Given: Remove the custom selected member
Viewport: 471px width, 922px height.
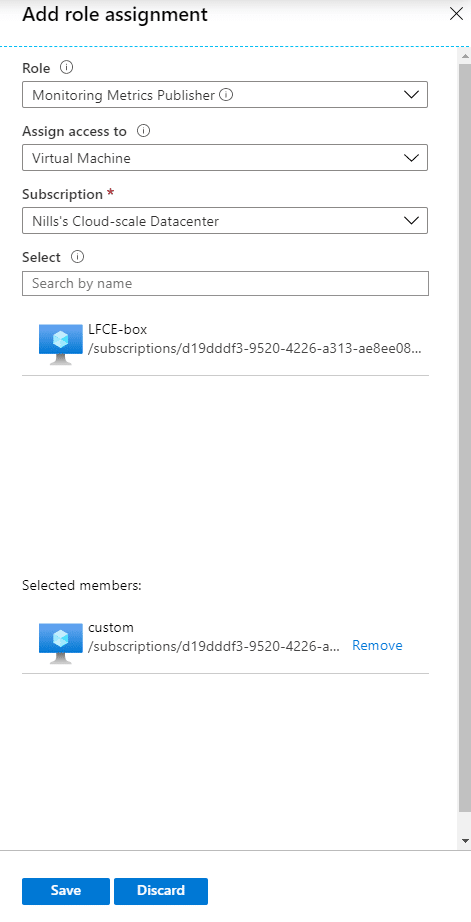Looking at the screenshot, I should (x=377, y=645).
